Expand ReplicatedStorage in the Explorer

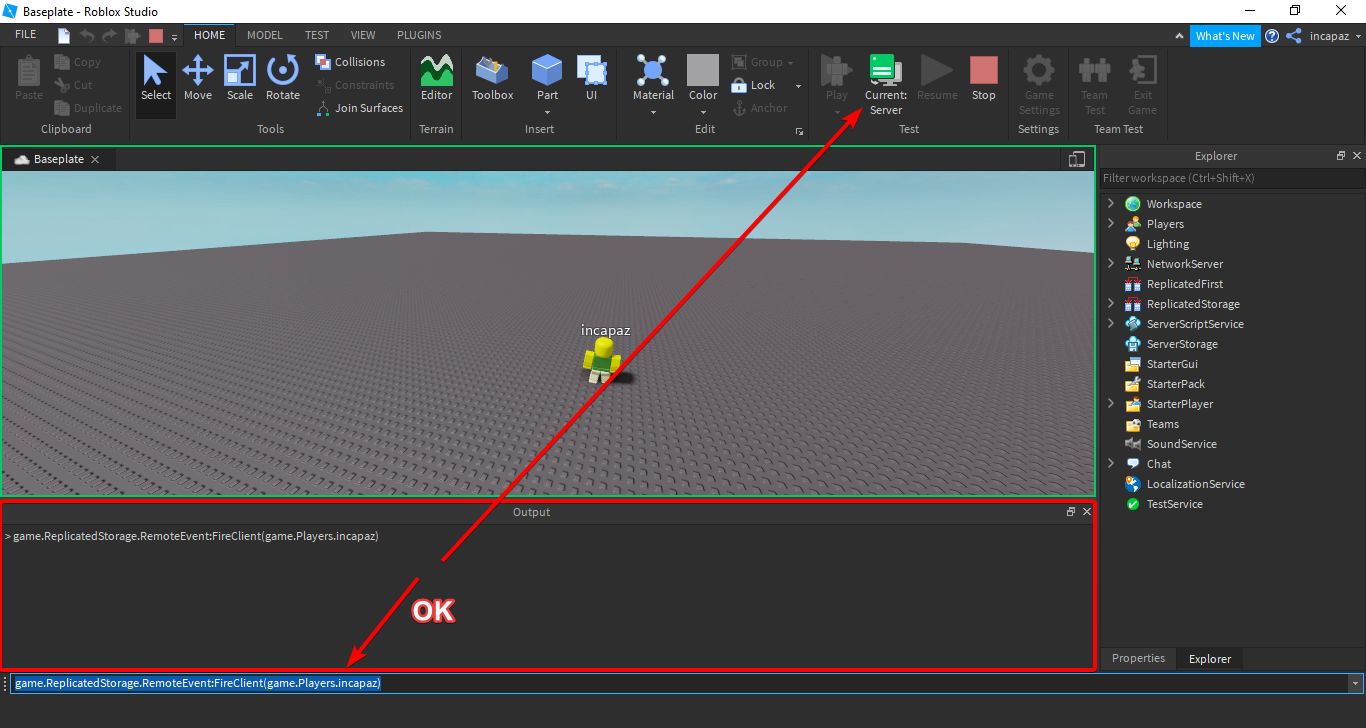[x=1110, y=303]
